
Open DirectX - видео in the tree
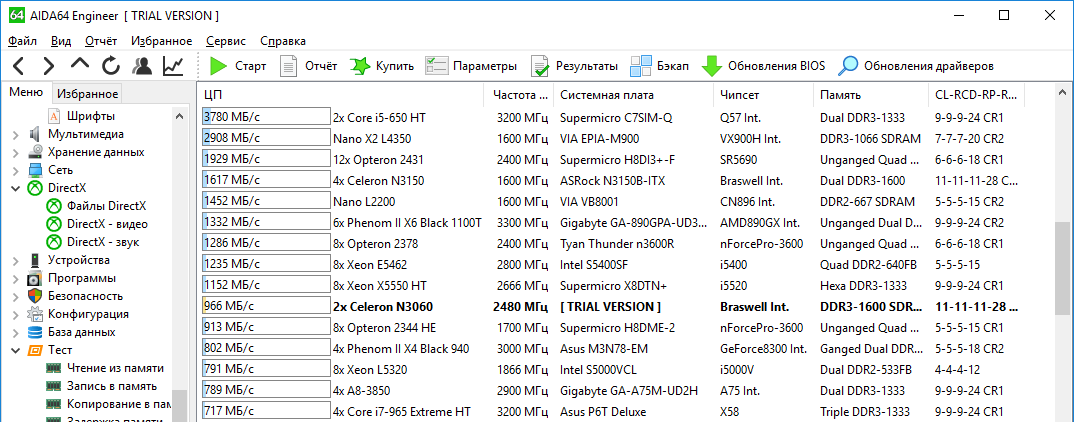click(107, 223)
